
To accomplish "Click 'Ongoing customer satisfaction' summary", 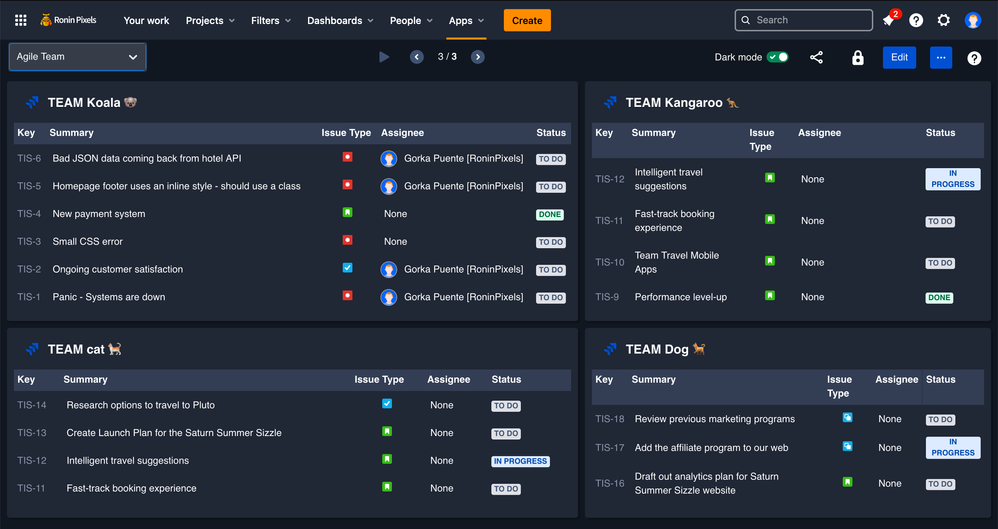I will coord(118,269).
